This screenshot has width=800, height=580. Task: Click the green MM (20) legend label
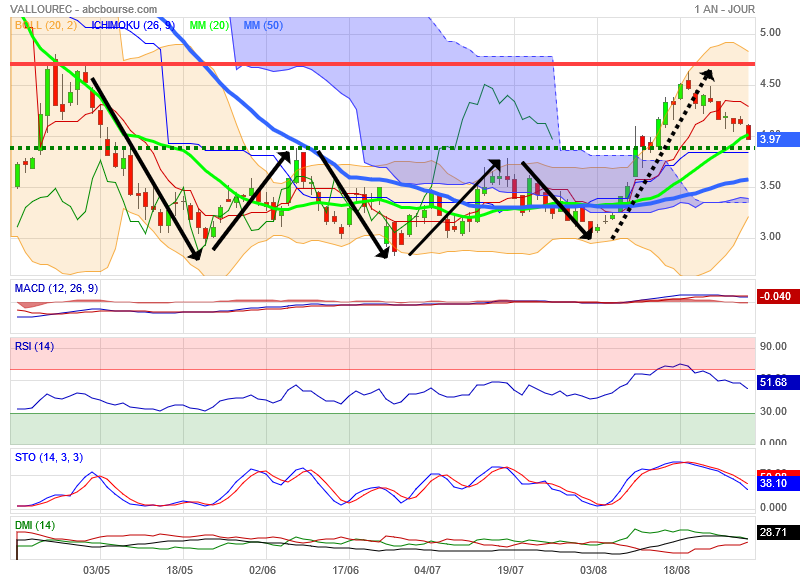209,25
